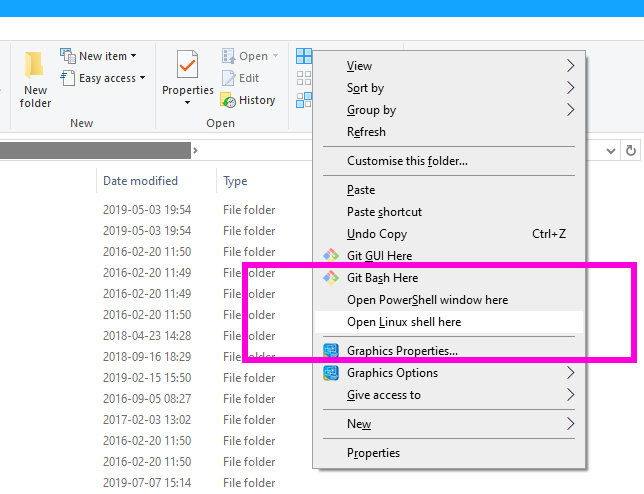Image resolution: width=644 pixels, height=494 pixels.
Task: Select Open PowerShell window here
Action: [x=449, y=300]
